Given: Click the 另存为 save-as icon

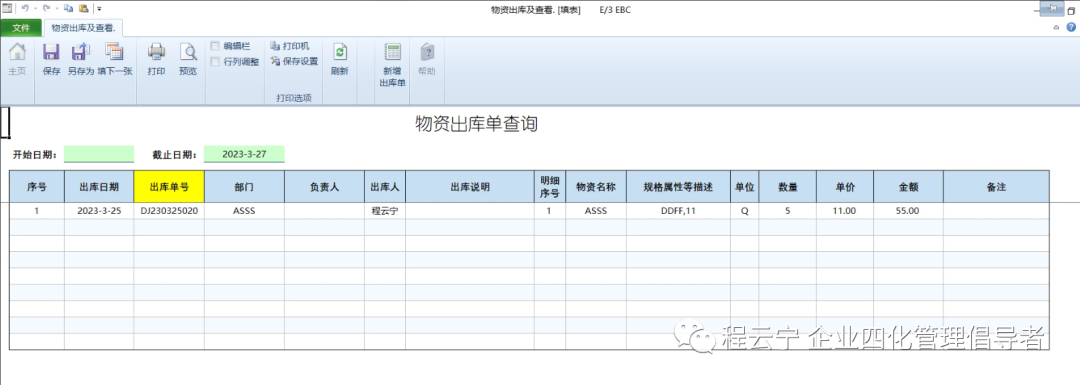Looking at the screenshot, I should click(81, 52).
